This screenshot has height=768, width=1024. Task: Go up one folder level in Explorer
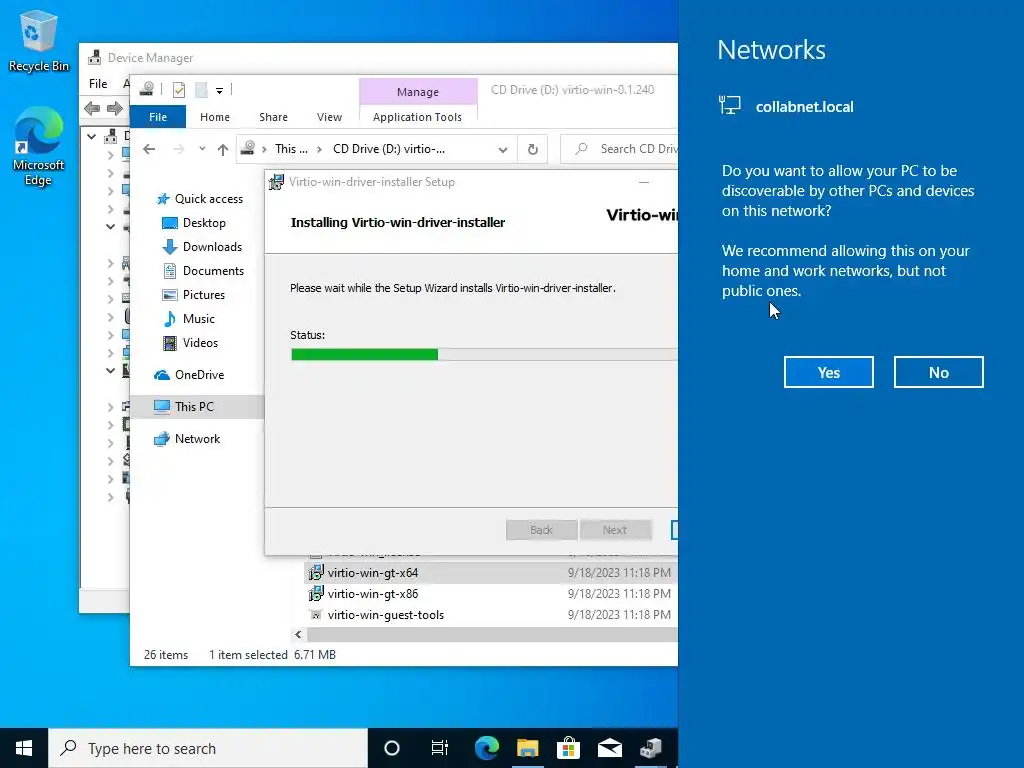tap(223, 150)
